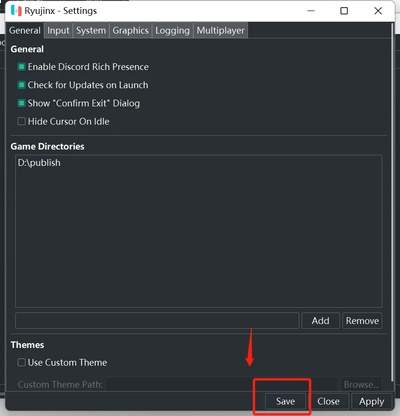The width and height of the screenshot is (400, 416).
Task: Select the Logging tab
Action: click(172, 31)
